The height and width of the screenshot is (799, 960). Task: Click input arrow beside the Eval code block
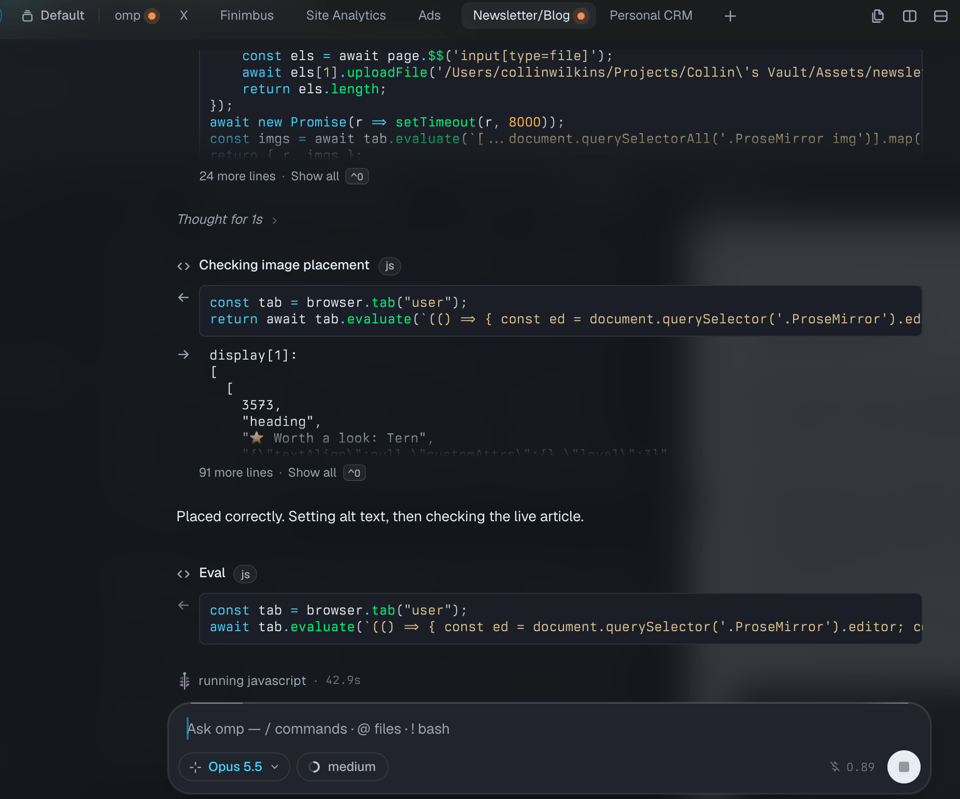183,606
